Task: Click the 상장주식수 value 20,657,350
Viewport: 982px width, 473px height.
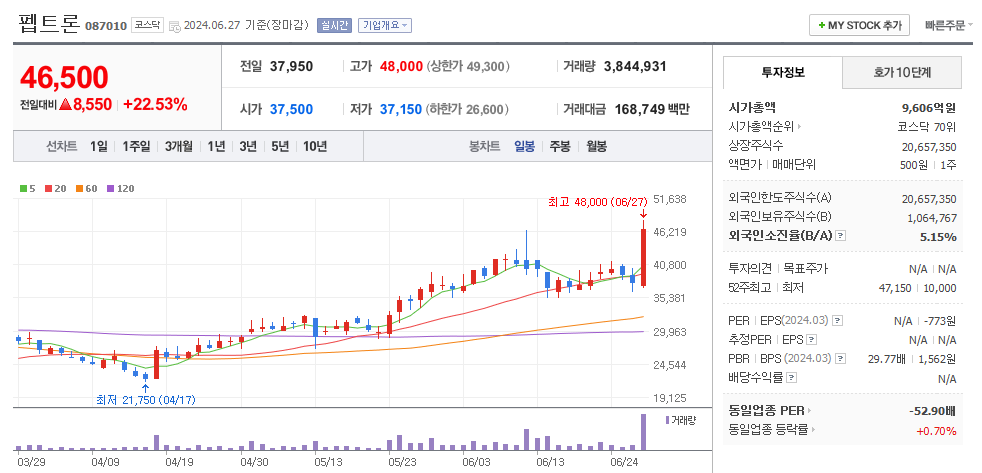Action: click(929, 147)
